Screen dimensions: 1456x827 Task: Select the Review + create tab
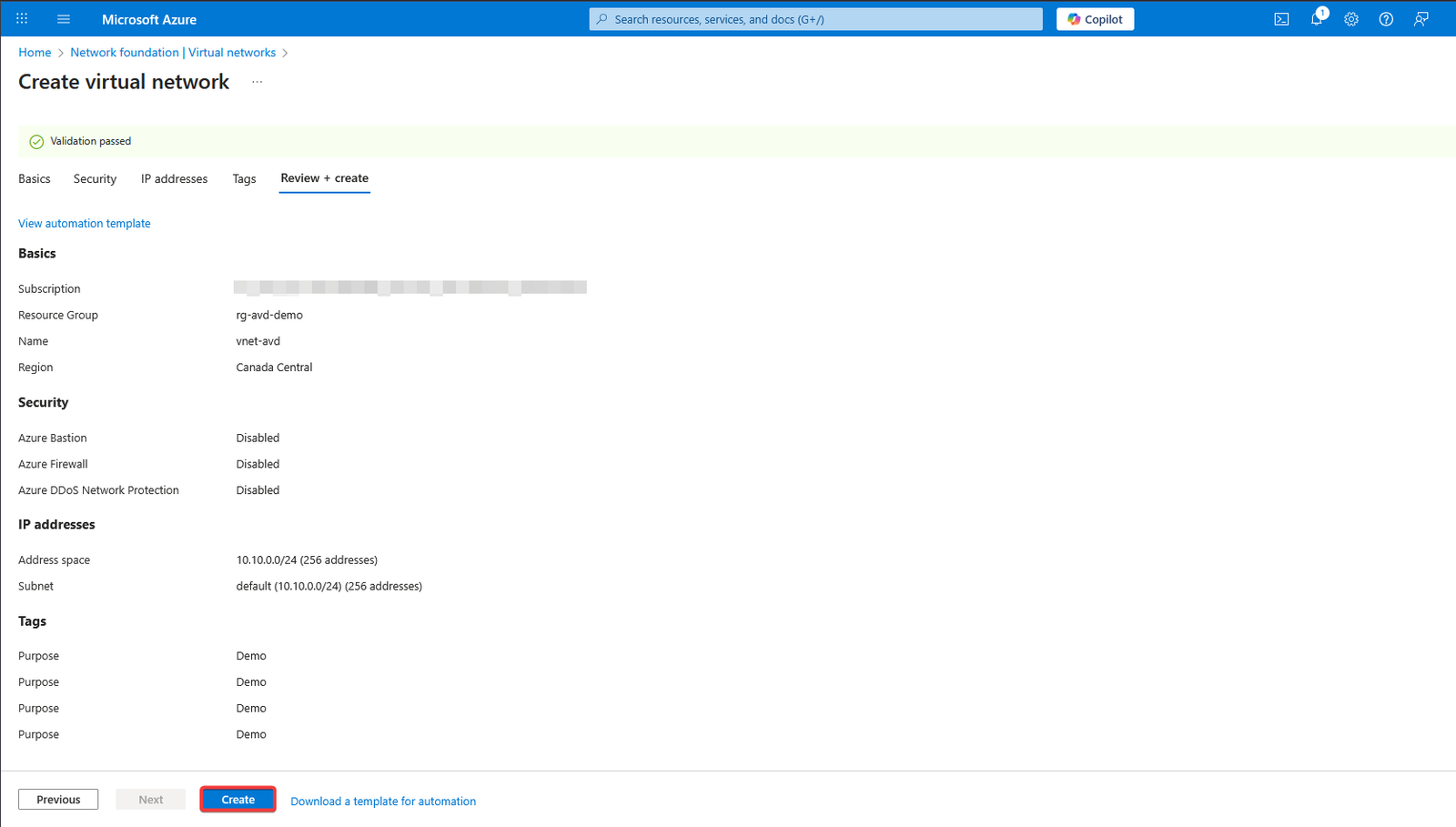pyautogui.click(x=324, y=178)
